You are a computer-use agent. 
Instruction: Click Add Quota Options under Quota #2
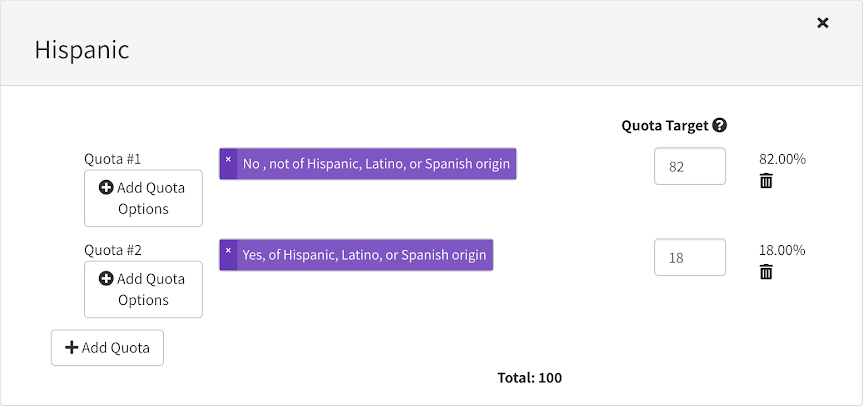click(143, 289)
